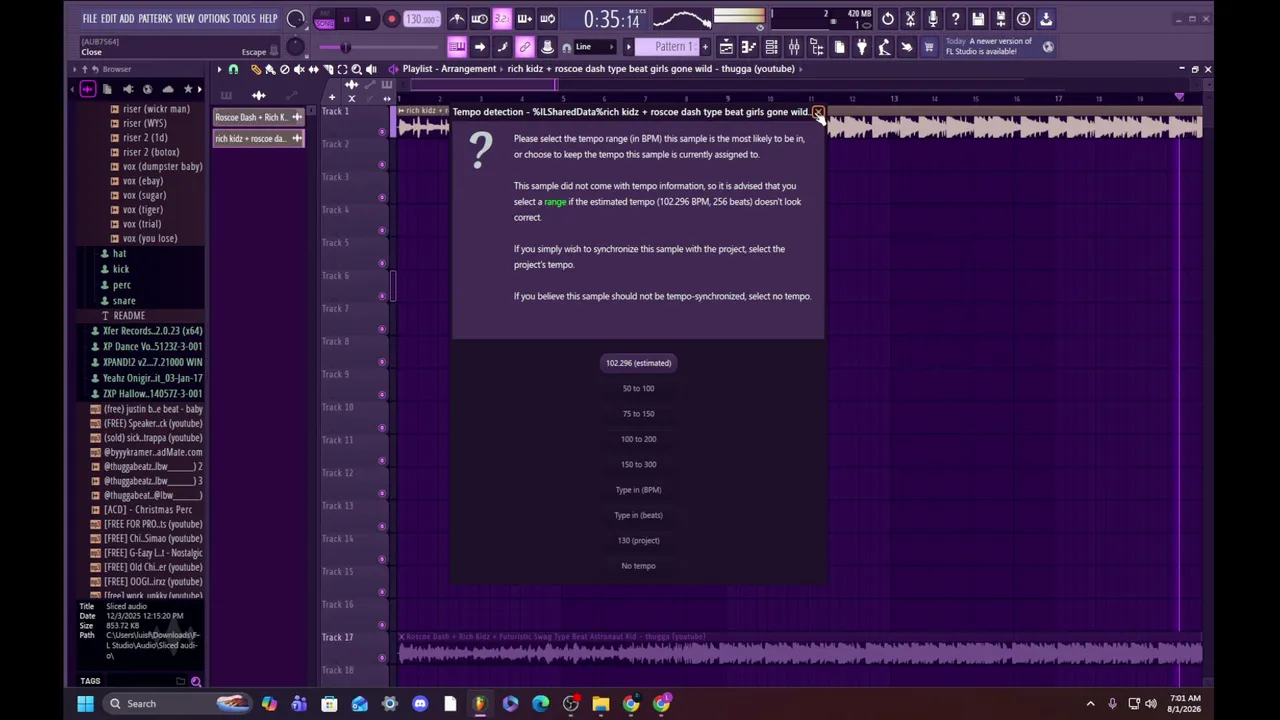Close the Tempo detection dialog

click(818, 112)
